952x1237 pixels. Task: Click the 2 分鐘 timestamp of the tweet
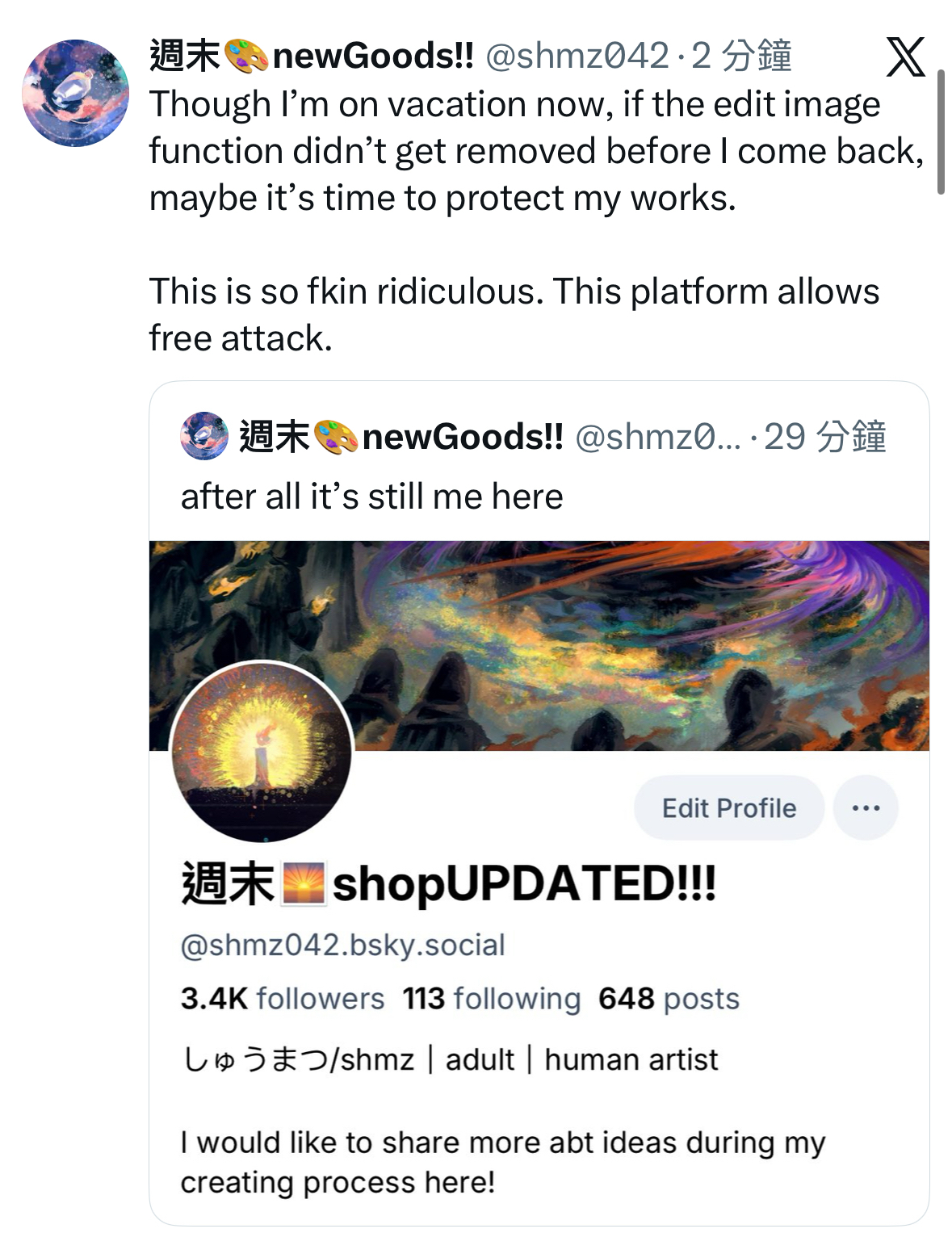(x=741, y=57)
